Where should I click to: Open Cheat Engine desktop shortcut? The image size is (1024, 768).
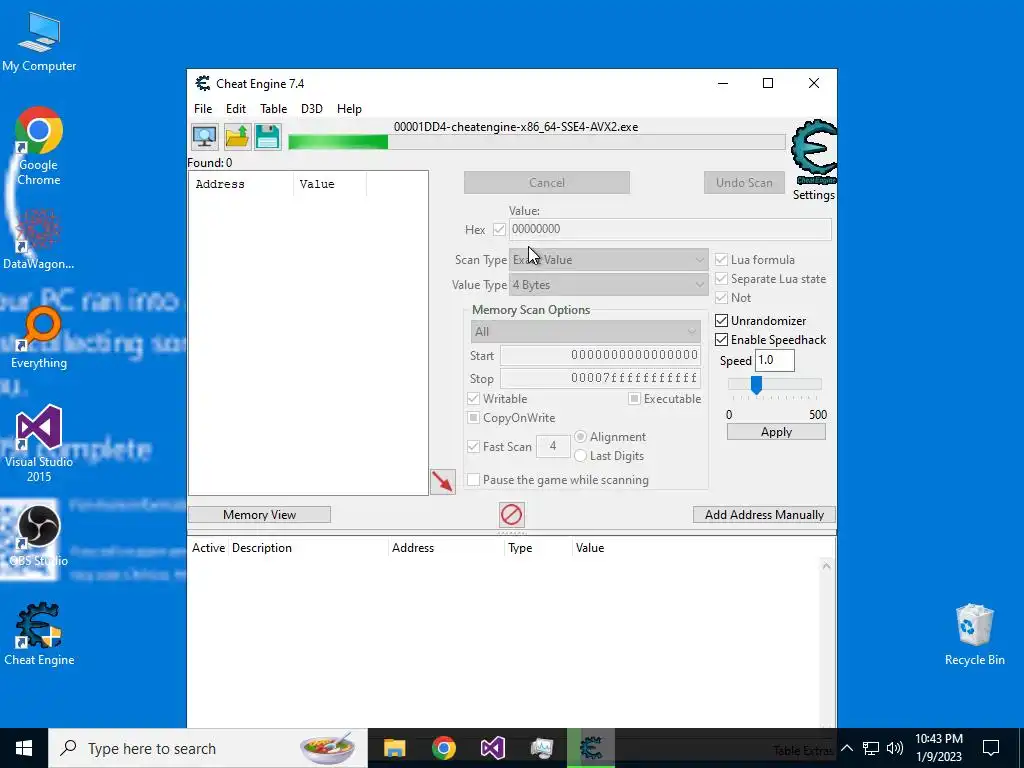coord(39,634)
